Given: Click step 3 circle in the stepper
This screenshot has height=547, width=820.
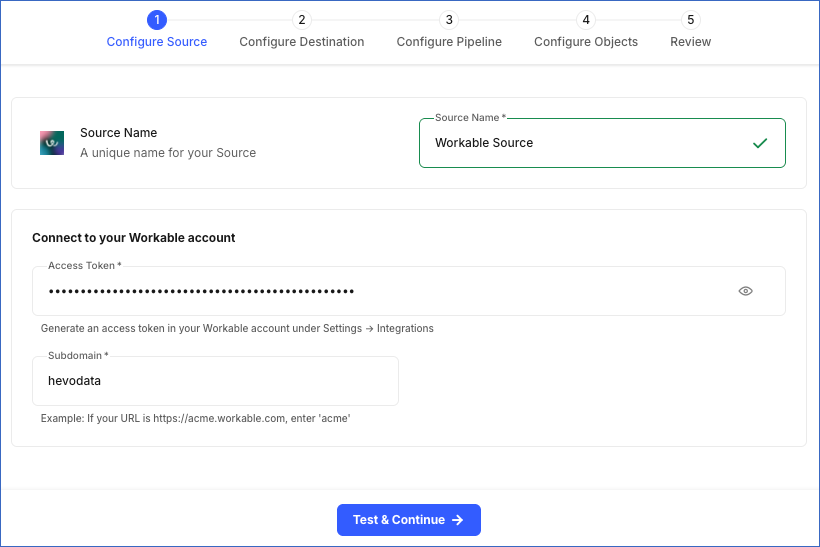Looking at the screenshot, I should pos(449,20).
